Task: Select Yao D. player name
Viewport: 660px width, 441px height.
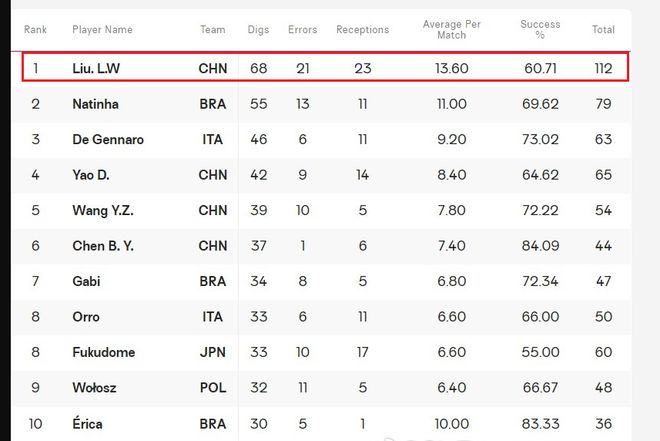Action: (x=90, y=175)
